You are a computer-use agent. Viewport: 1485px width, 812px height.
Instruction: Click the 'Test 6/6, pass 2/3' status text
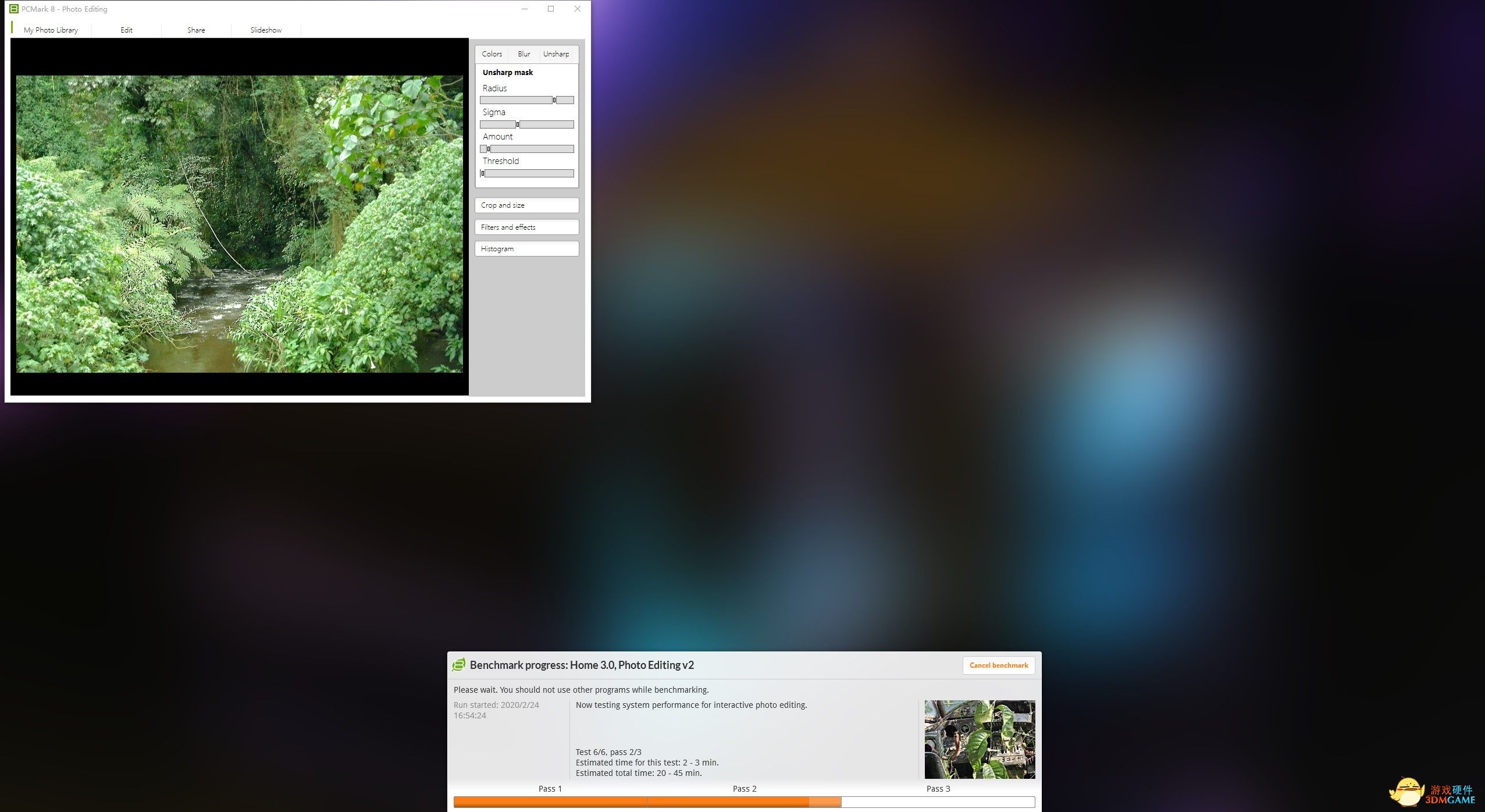coord(608,752)
